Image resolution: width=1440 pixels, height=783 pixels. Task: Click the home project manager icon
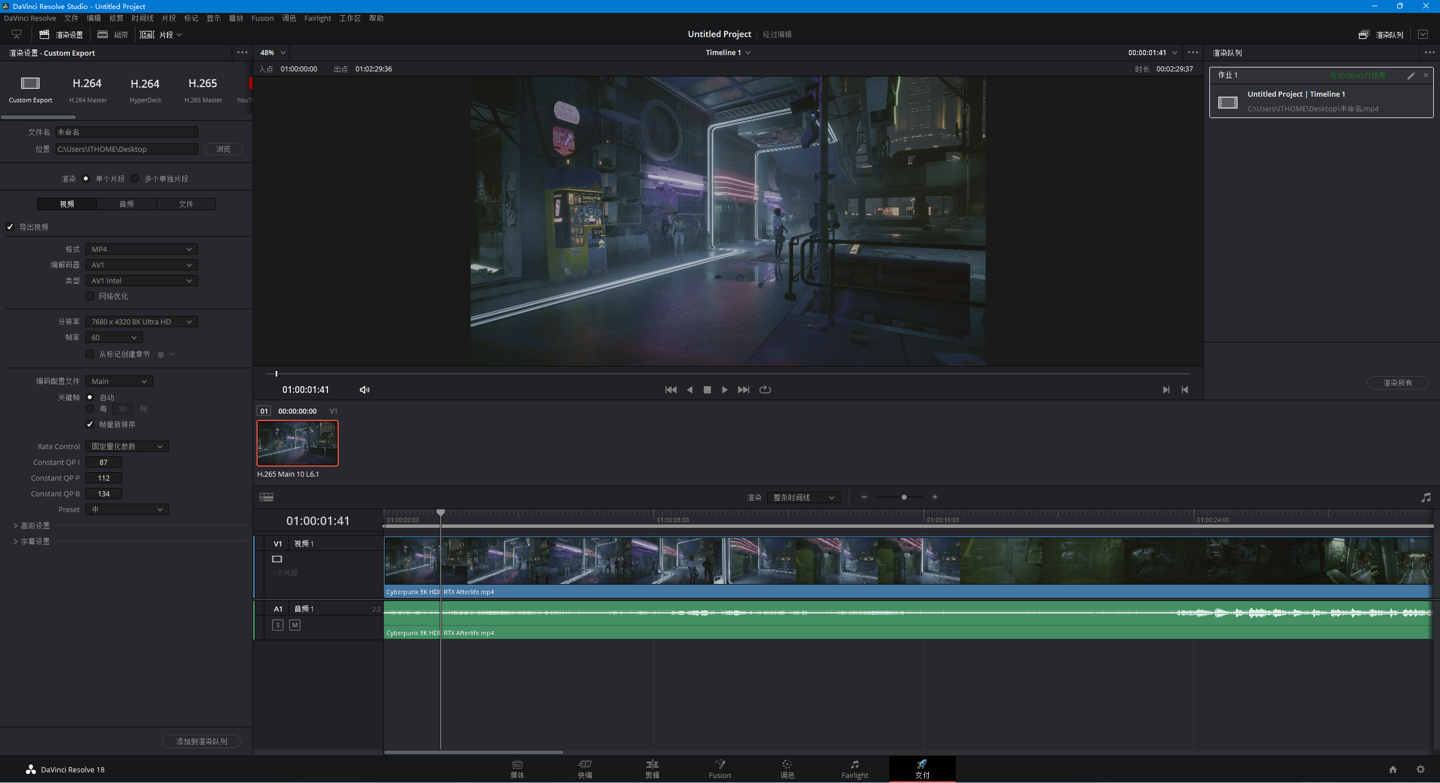point(1392,769)
